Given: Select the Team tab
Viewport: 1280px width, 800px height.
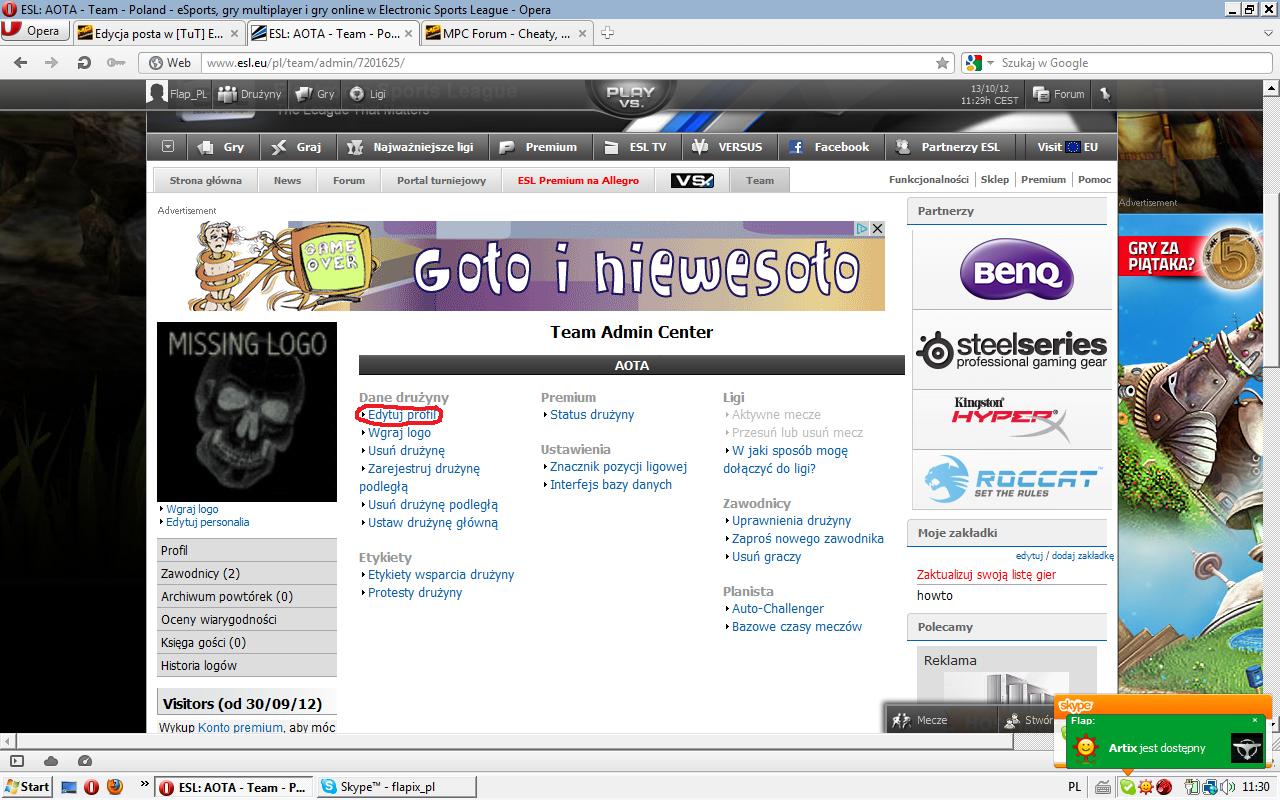Looking at the screenshot, I should click(760, 180).
